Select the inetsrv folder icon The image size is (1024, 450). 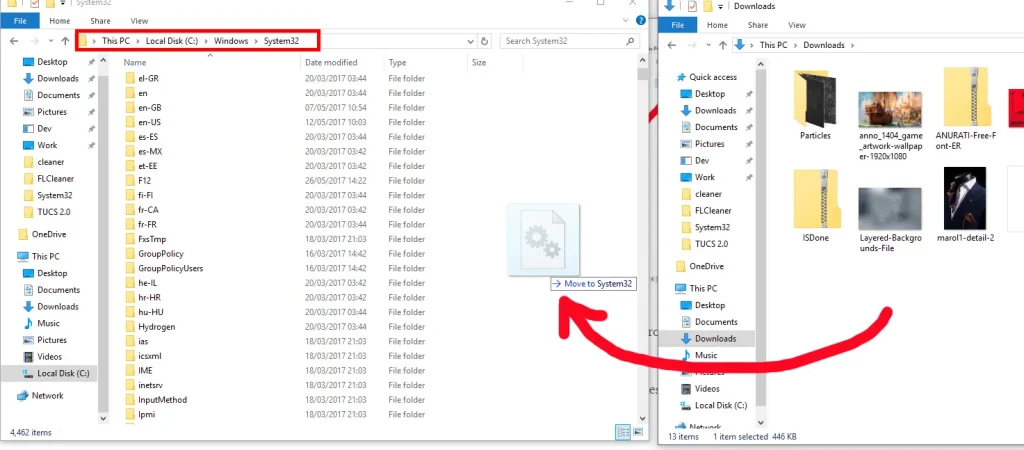(131, 385)
